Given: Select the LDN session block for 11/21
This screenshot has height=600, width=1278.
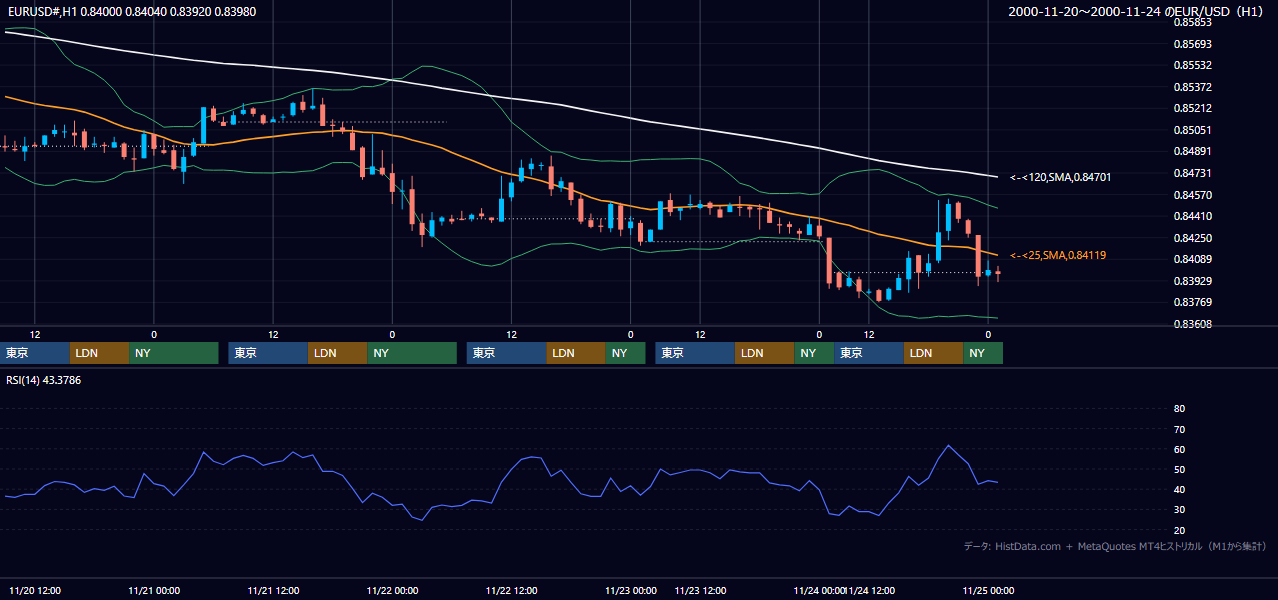Looking at the screenshot, I should tap(337, 353).
